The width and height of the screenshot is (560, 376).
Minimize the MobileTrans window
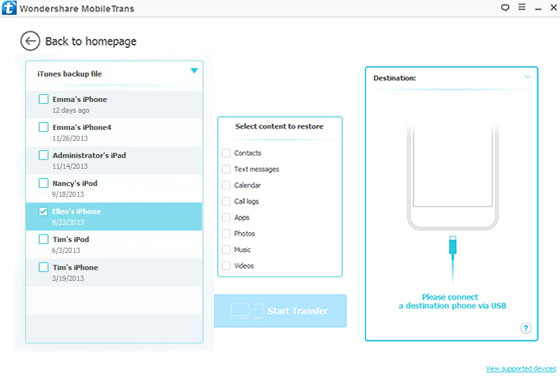pos(538,9)
